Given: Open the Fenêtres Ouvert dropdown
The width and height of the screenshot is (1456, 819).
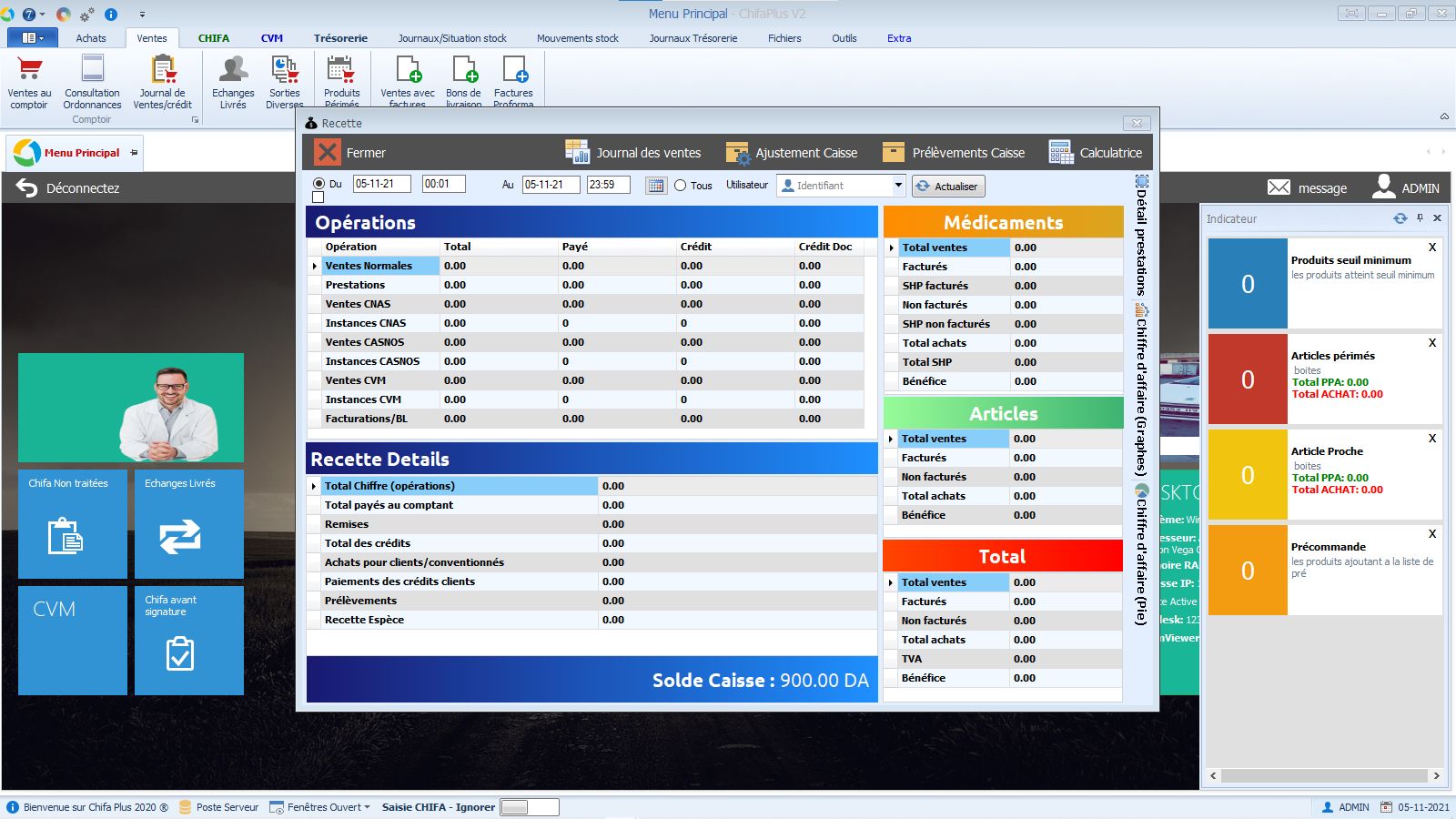Looking at the screenshot, I should [x=320, y=807].
